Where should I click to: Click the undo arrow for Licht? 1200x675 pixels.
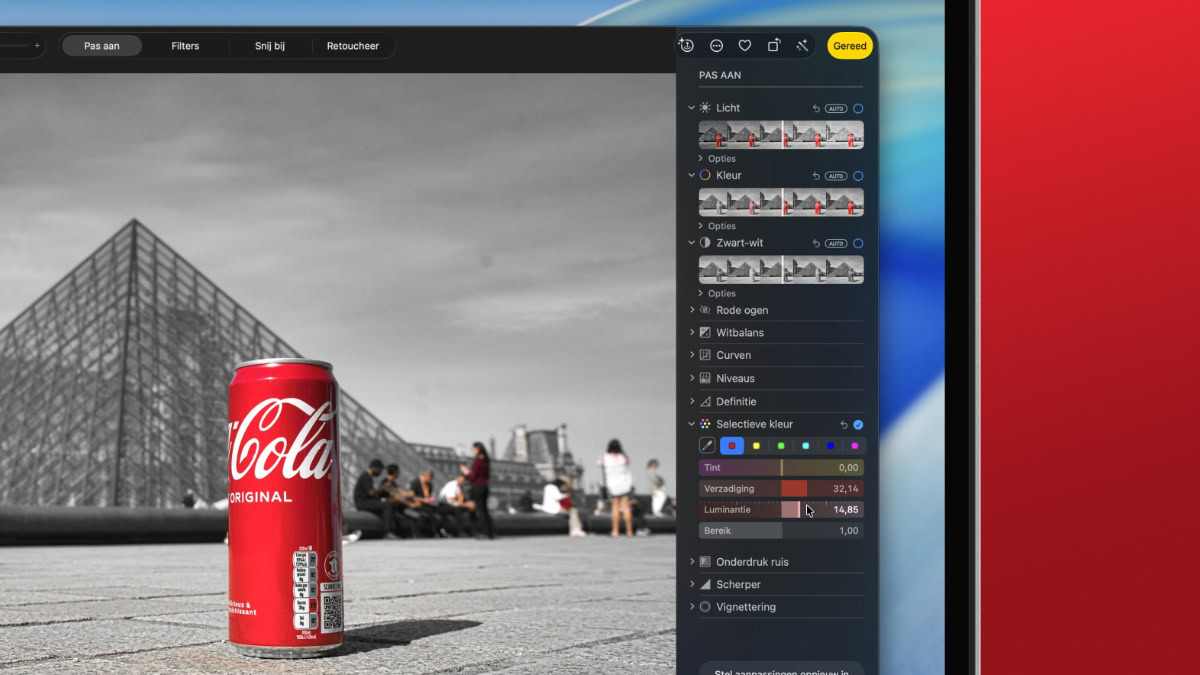(x=816, y=108)
